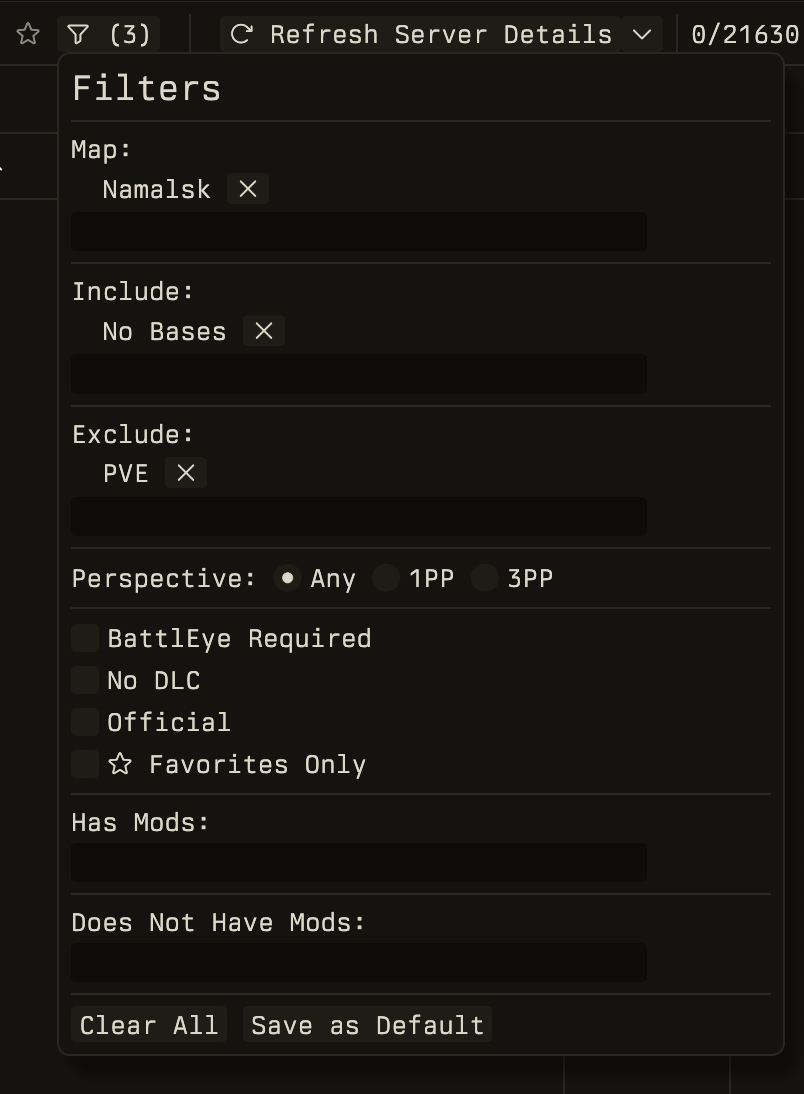
Task: Enable the BattlEye Required checkbox
Action: (85, 637)
